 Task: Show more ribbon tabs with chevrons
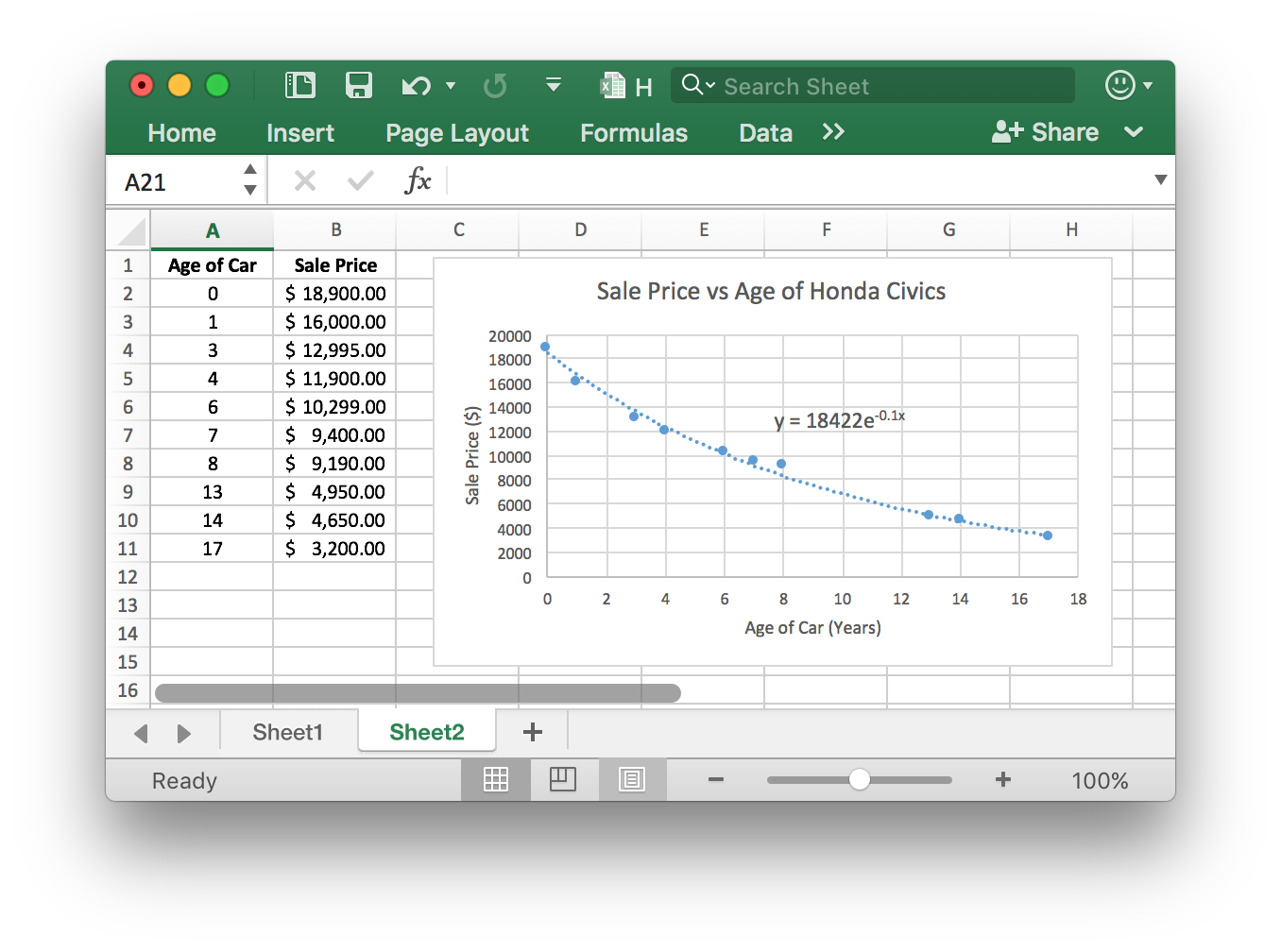click(832, 132)
